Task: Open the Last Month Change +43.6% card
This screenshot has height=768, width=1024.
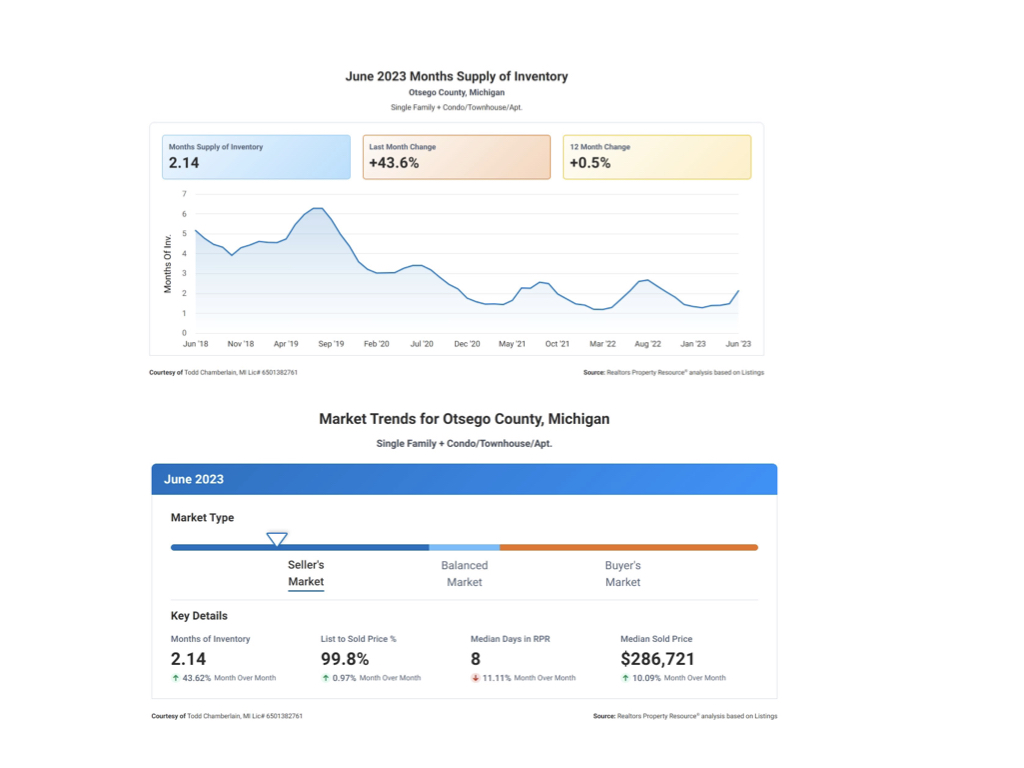Action: click(x=456, y=157)
